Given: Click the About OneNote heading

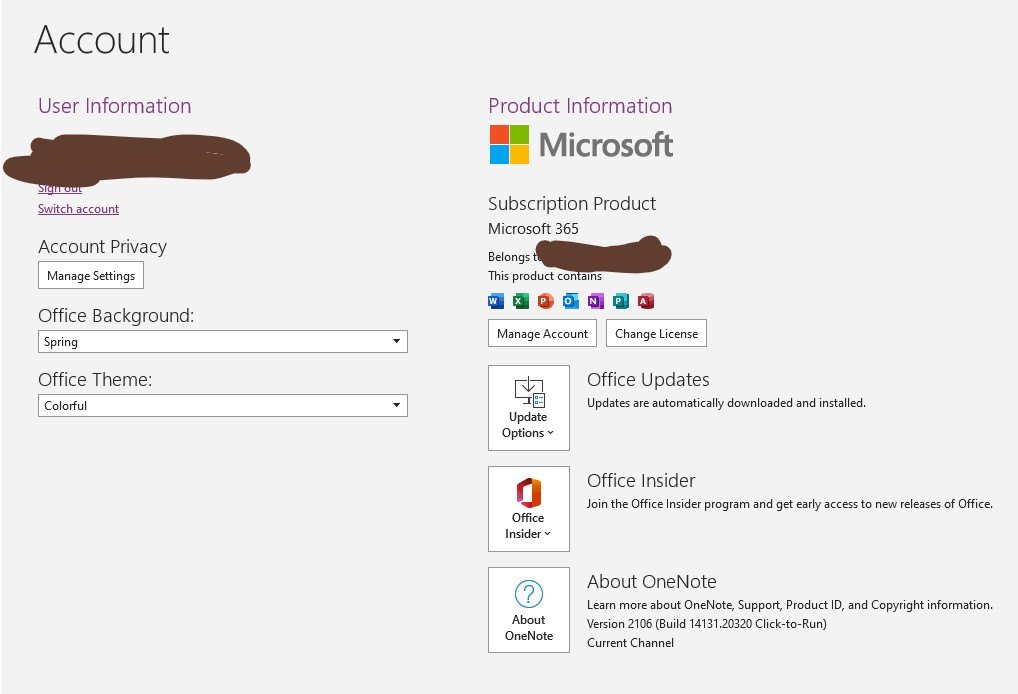Looking at the screenshot, I should point(652,582).
